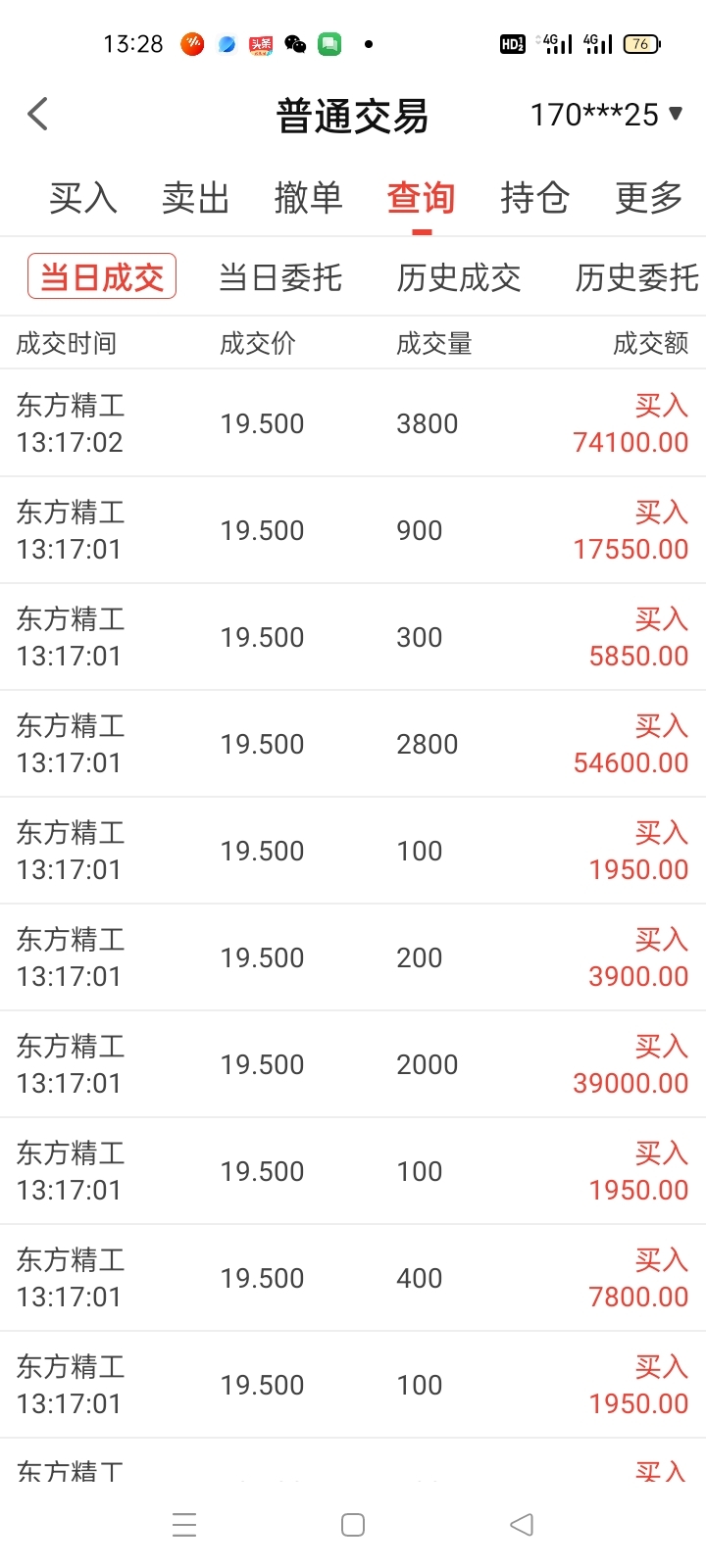This screenshot has height=1568, width=706.
Task: Open 历史委托 records
Action: 636,278
